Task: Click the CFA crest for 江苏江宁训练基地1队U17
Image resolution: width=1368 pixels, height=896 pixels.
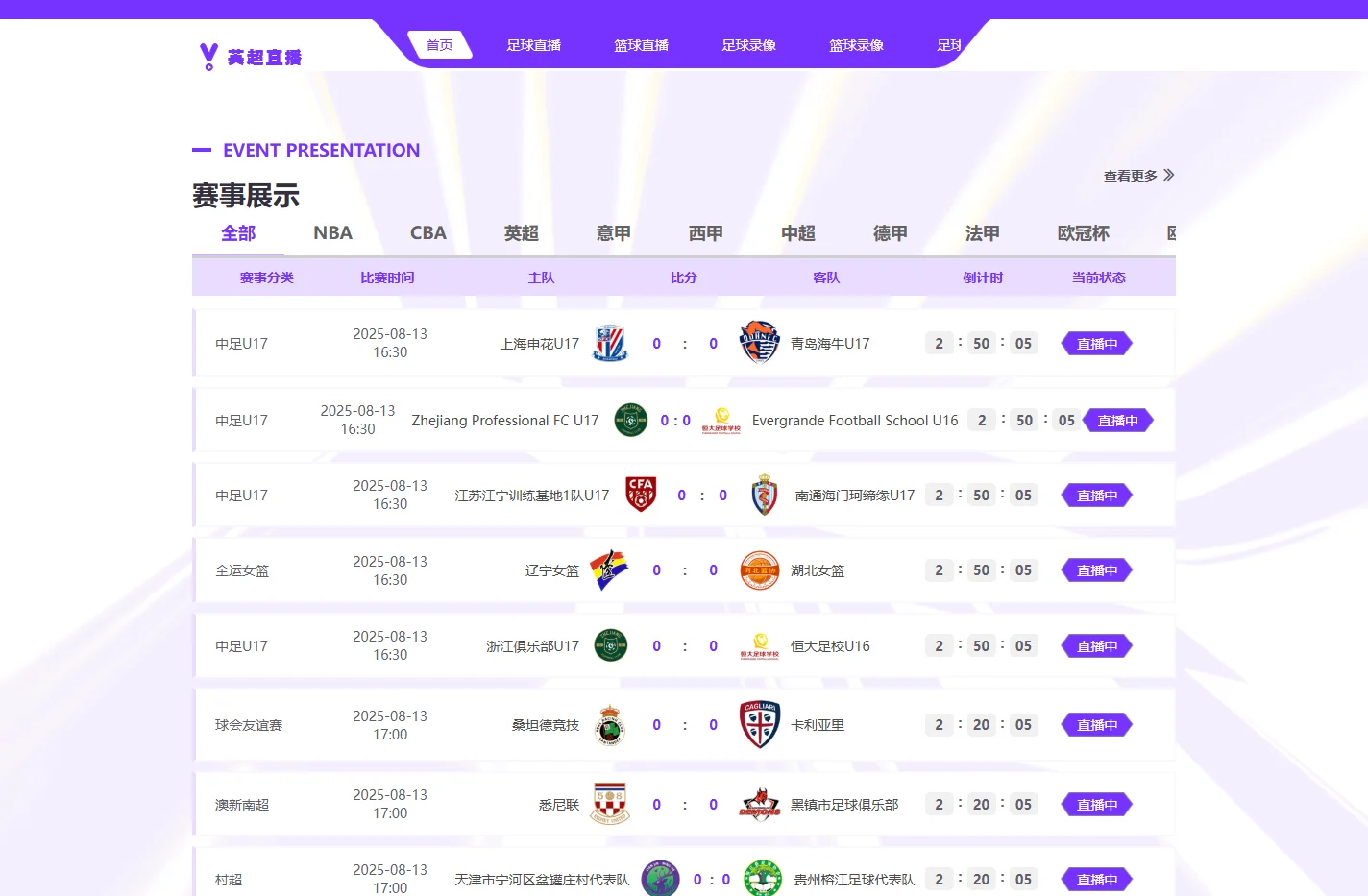Action: [x=641, y=495]
